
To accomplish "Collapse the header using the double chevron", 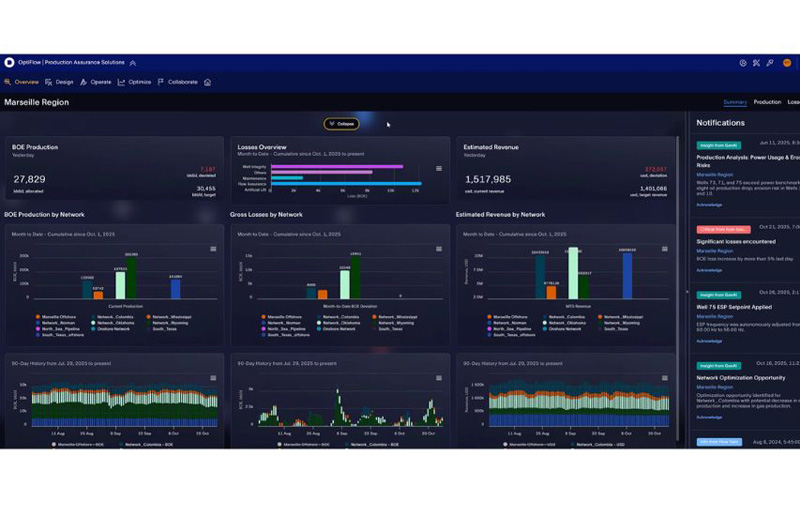I will point(133,63).
